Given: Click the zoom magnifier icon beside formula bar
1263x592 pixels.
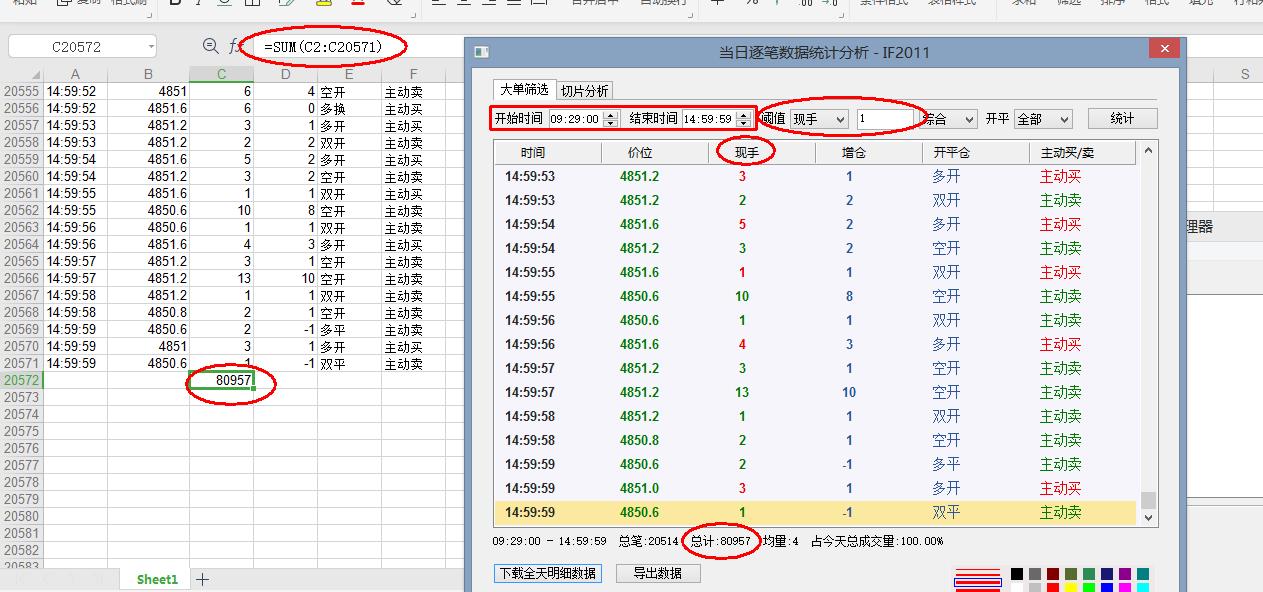Looking at the screenshot, I should click(210, 46).
